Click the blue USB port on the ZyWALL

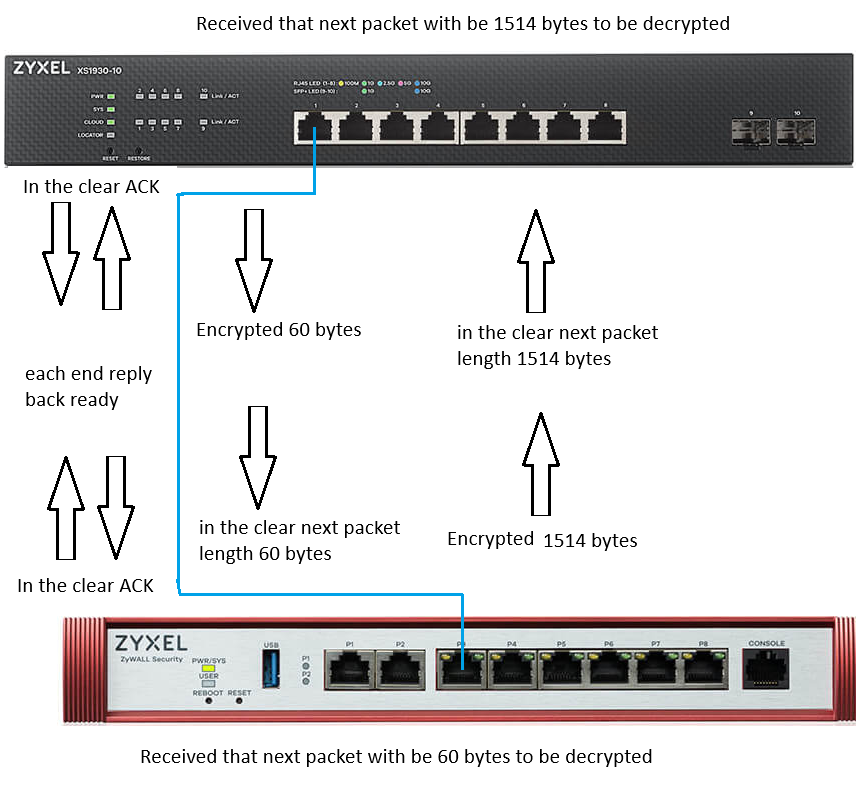[271, 668]
